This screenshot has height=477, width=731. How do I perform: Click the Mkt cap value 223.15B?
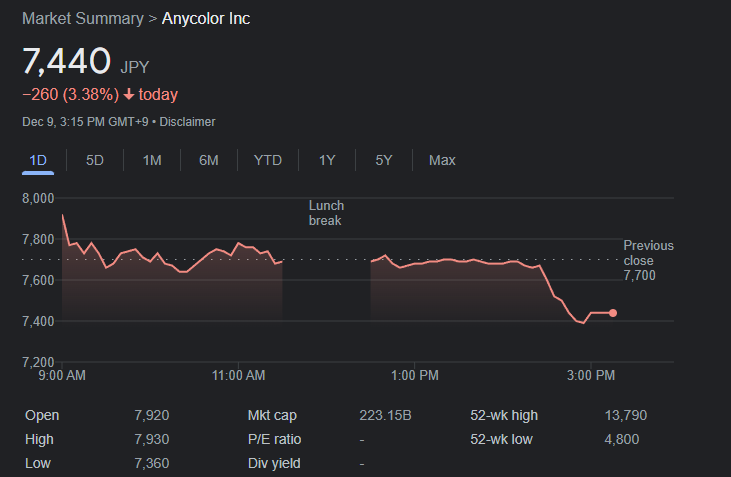click(x=385, y=415)
